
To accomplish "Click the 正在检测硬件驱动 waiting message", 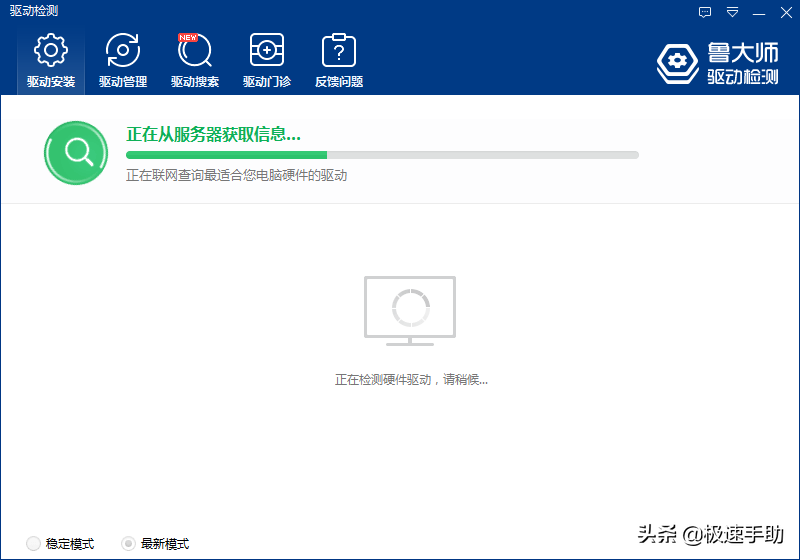I will 411,380.
